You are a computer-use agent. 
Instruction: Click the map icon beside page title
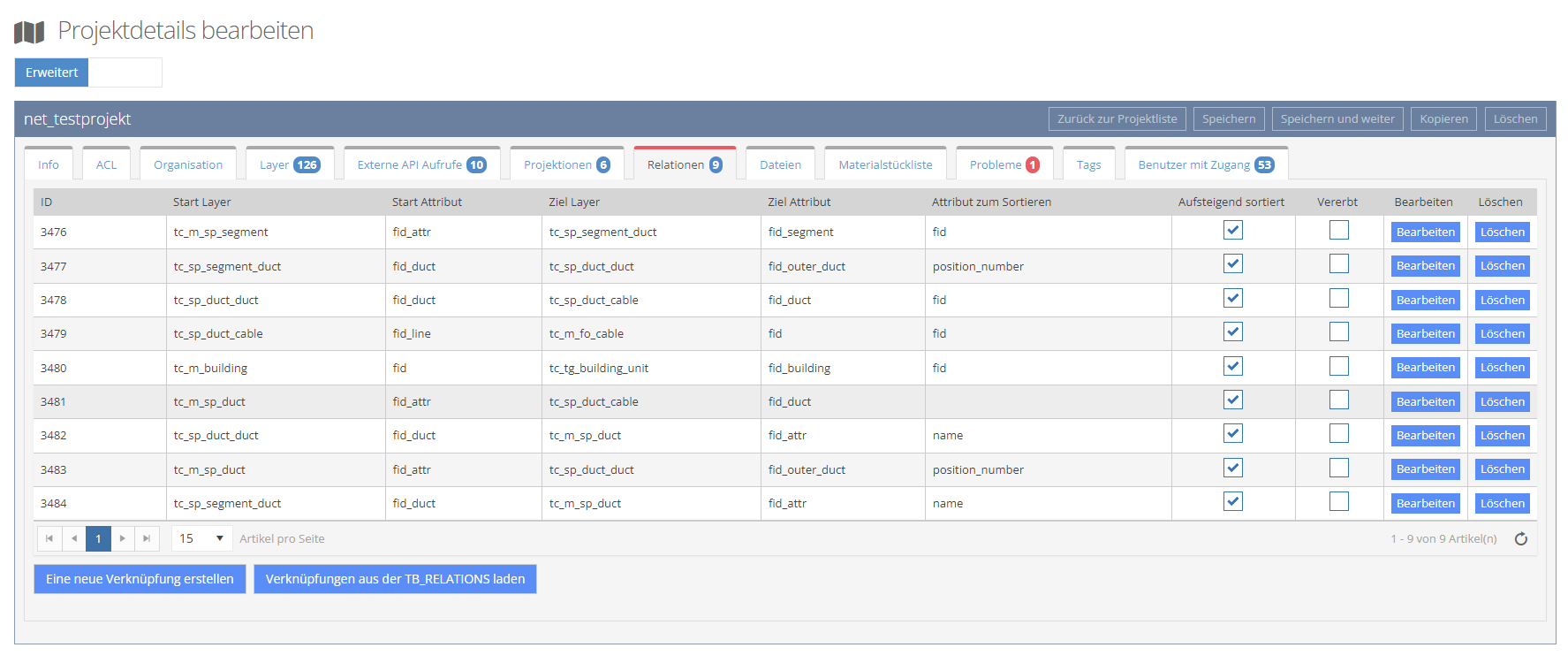pyautogui.click(x=29, y=32)
